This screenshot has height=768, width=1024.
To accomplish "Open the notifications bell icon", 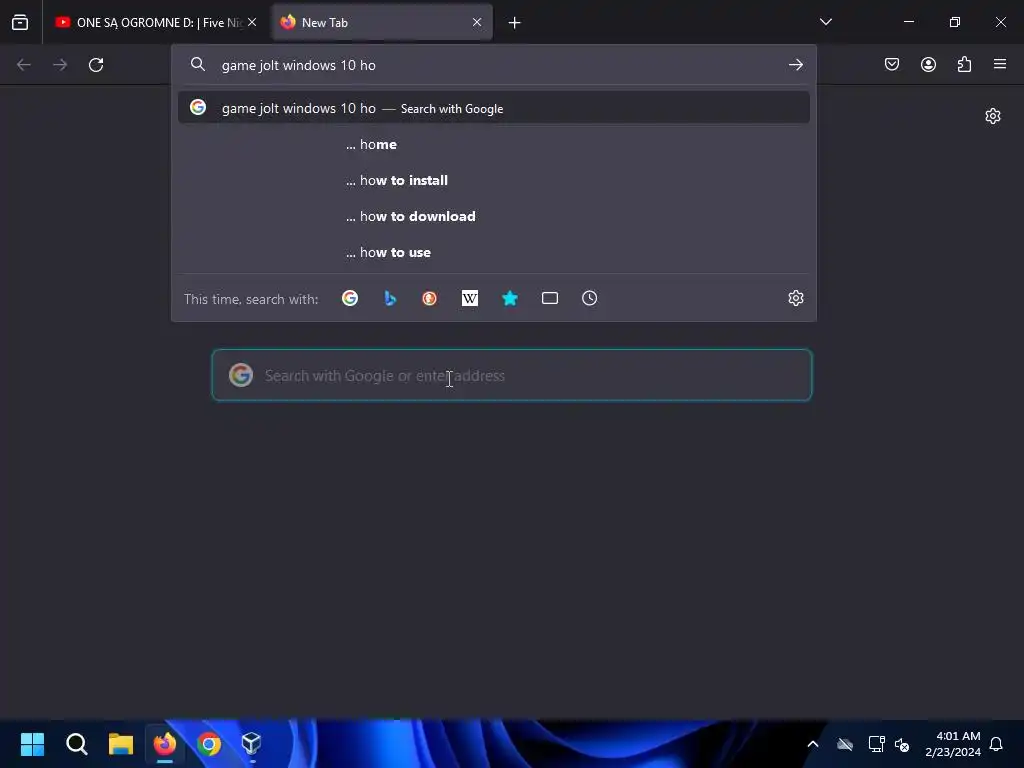I will tap(997, 744).
